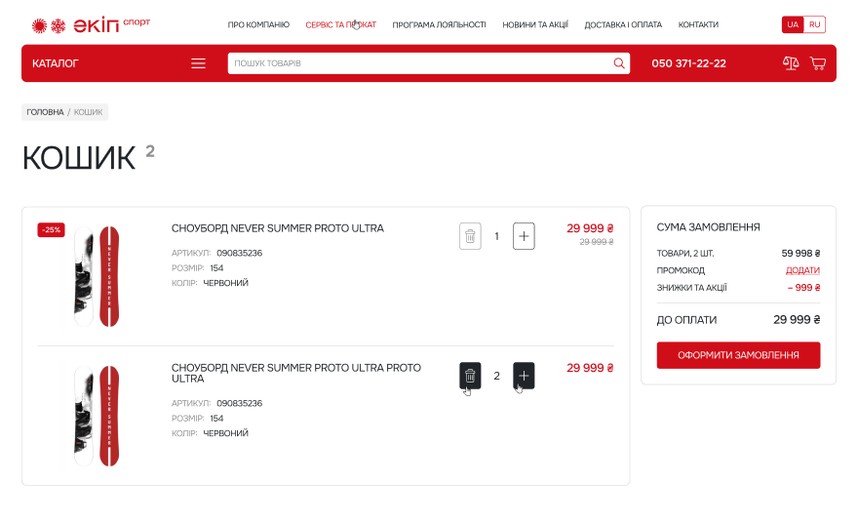Increase quantity of second snowboard item
858x524 pixels.
pos(524,376)
